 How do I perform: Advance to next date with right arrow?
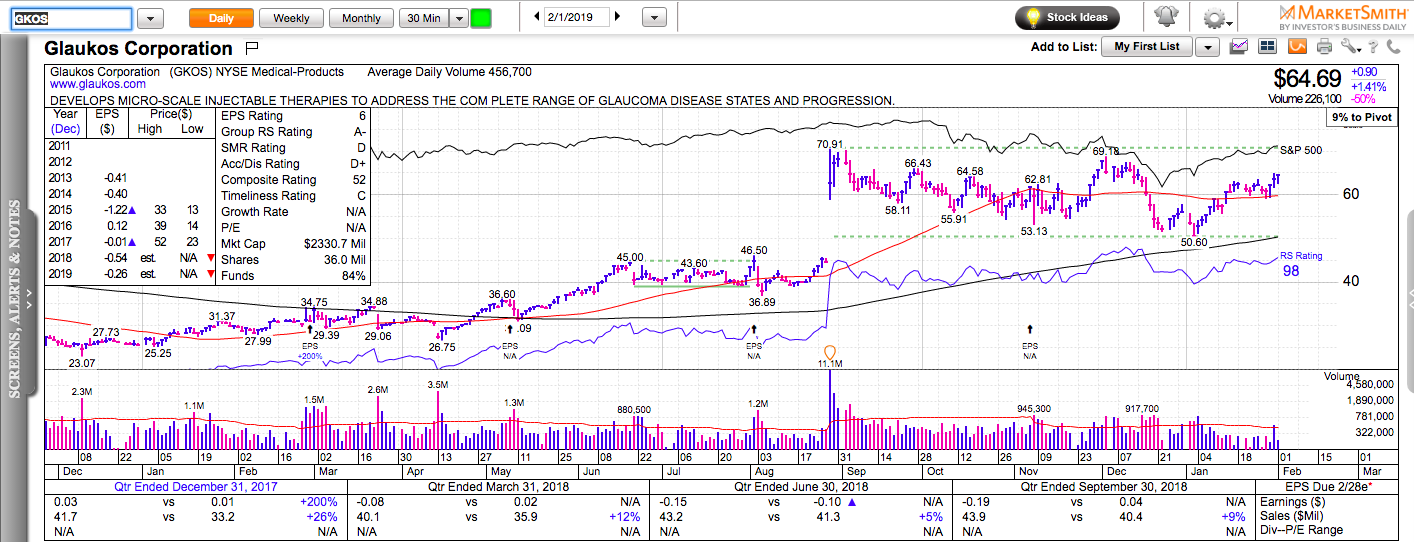coord(617,17)
